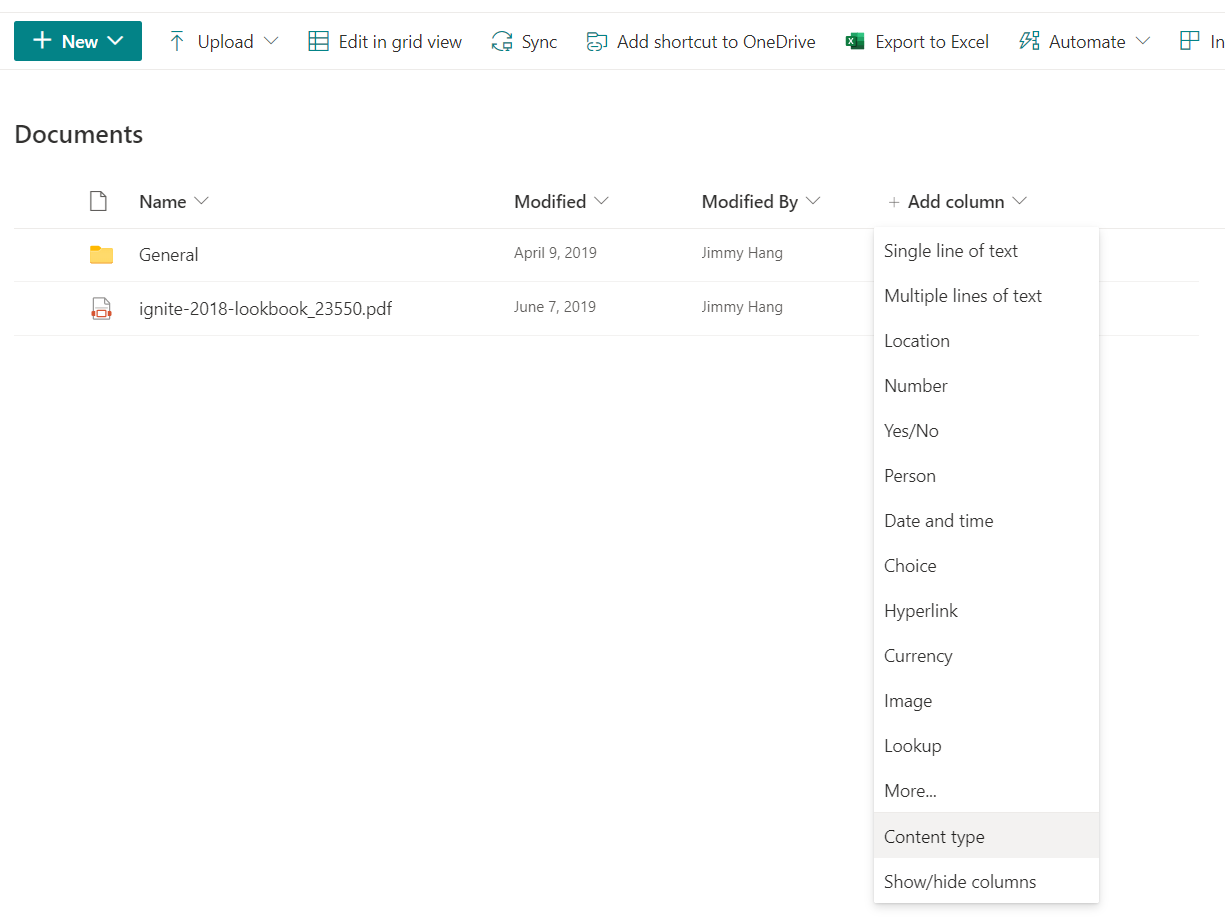Expand the Automate dropdown chevron
This screenshot has height=918, width=1225.
point(1143,41)
